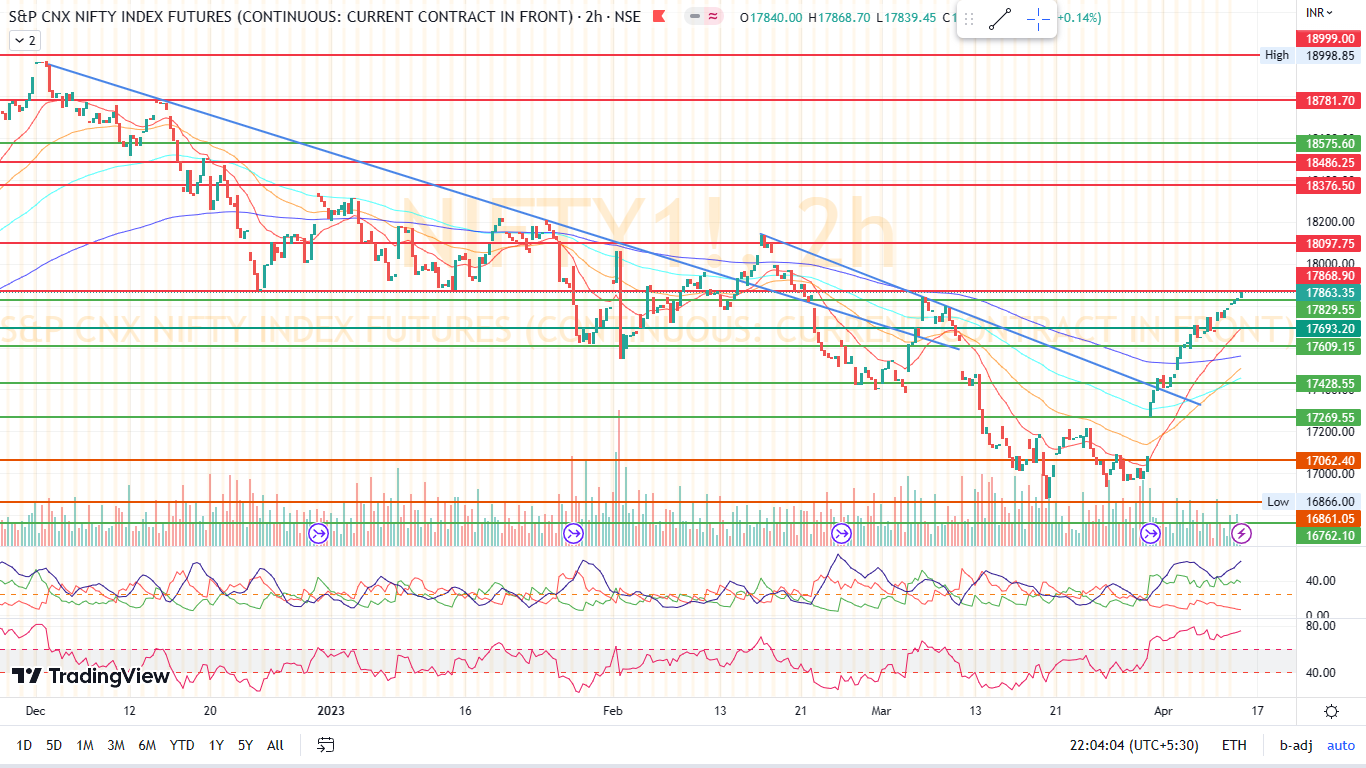This screenshot has width=1366, height=768.
Task: Set time range to 6M
Action: pyautogui.click(x=147, y=745)
